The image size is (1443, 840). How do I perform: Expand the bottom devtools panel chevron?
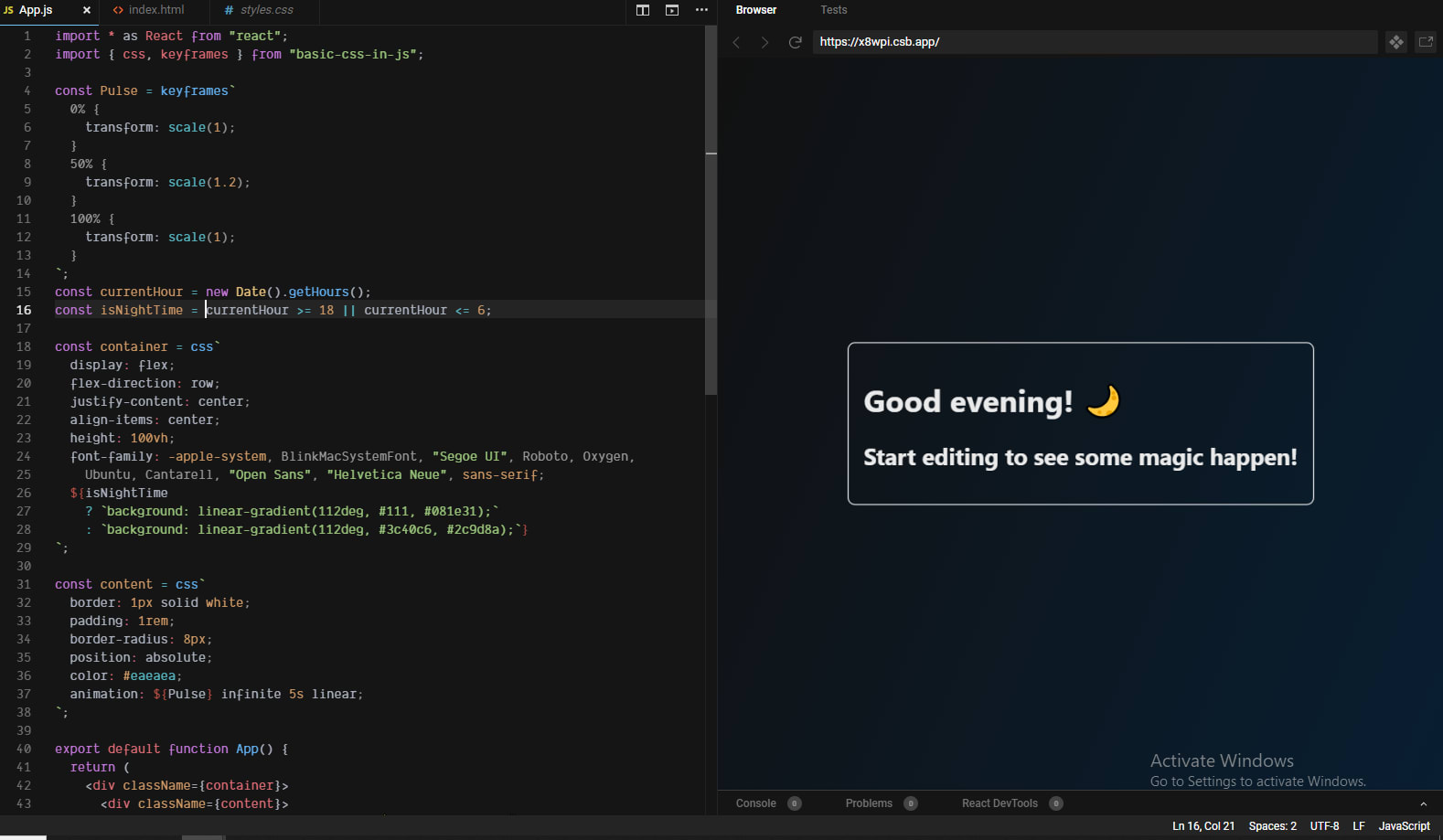tap(1423, 804)
